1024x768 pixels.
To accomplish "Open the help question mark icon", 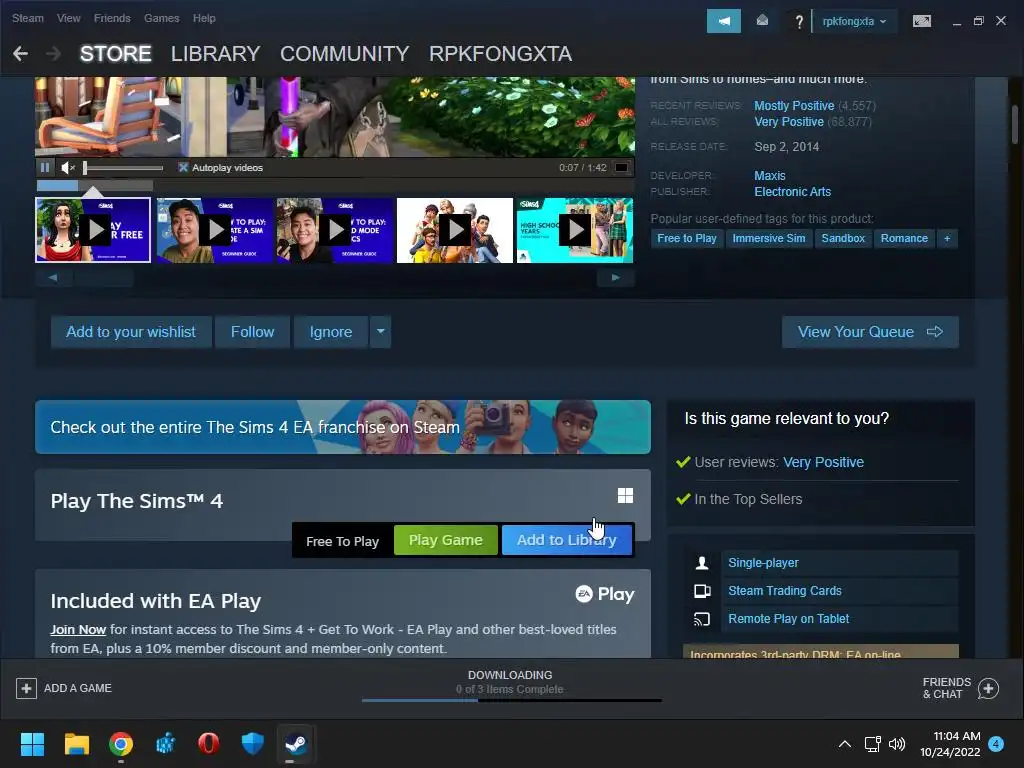I will click(799, 22).
